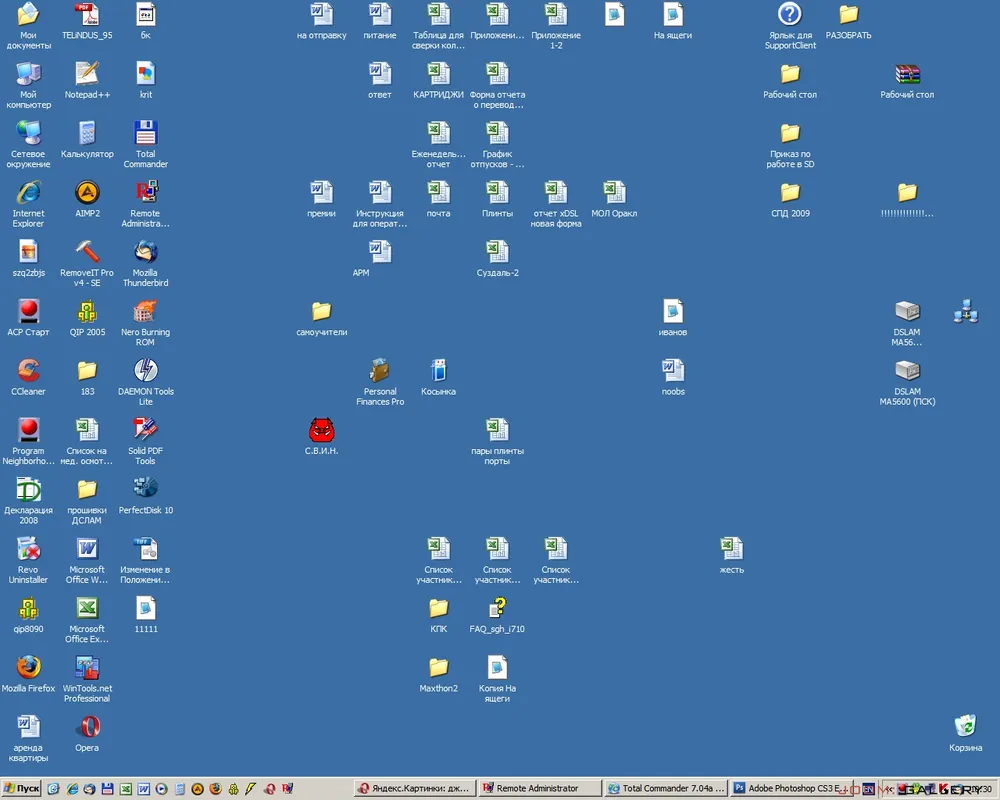
Task: Select the Notepad++ desktop icon
Action: 87,74
